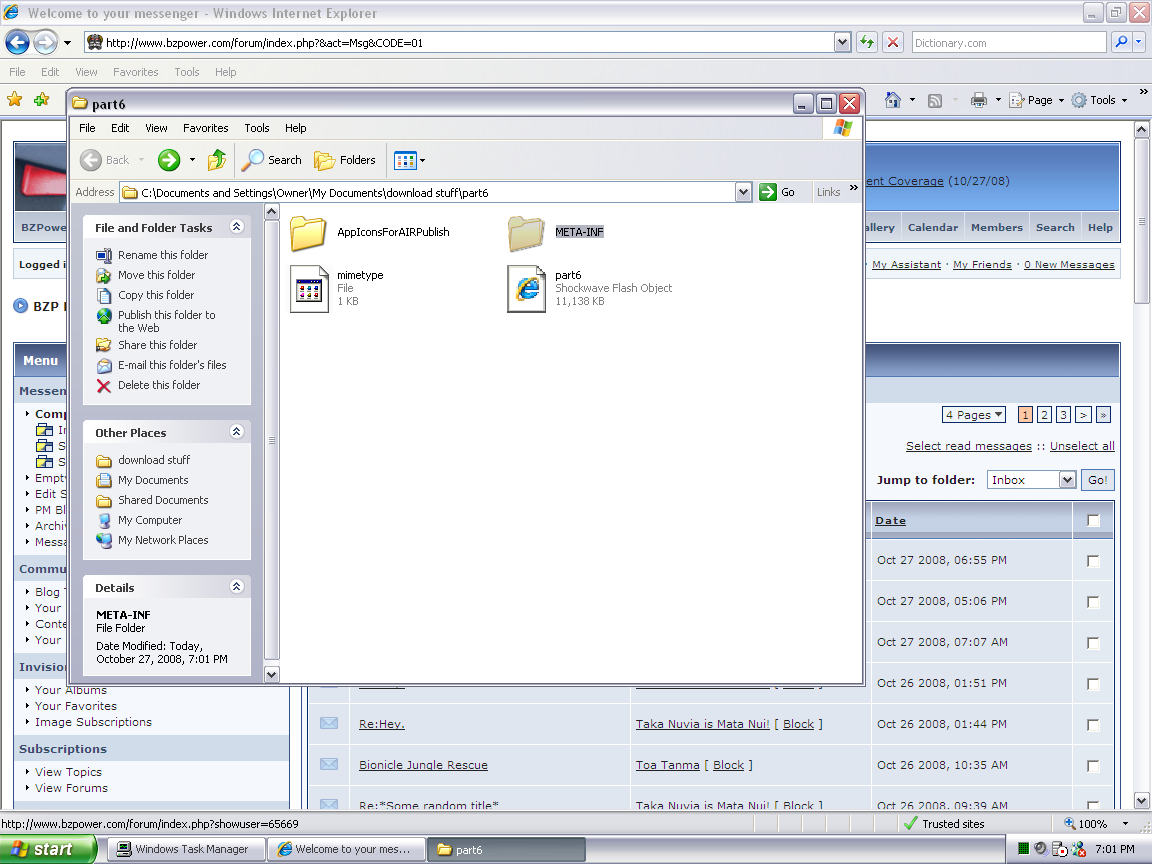Open the View menu in part6 window
The width and height of the screenshot is (1152, 864).
click(x=156, y=128)
